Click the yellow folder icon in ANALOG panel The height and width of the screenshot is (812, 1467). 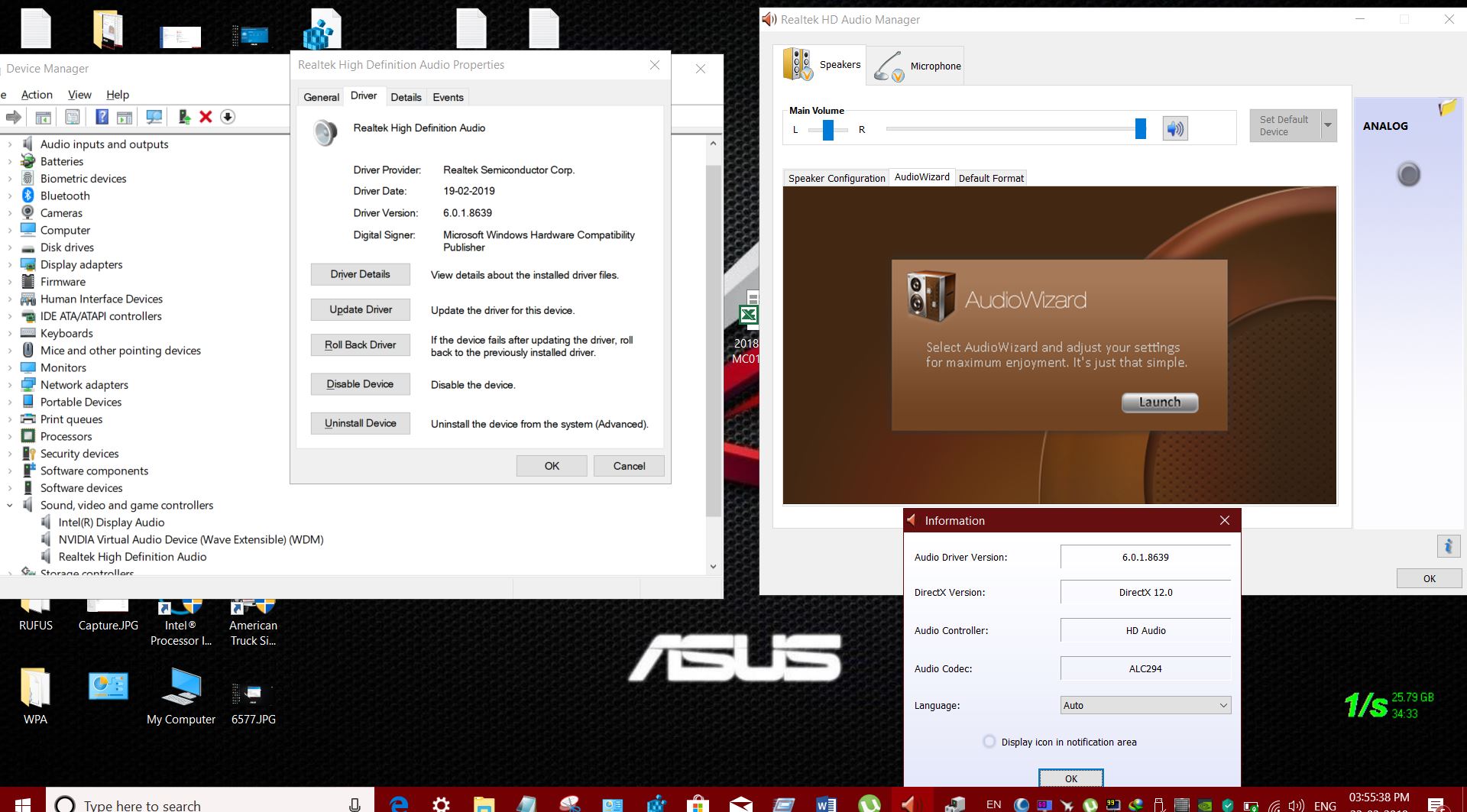coord(1447,108)
